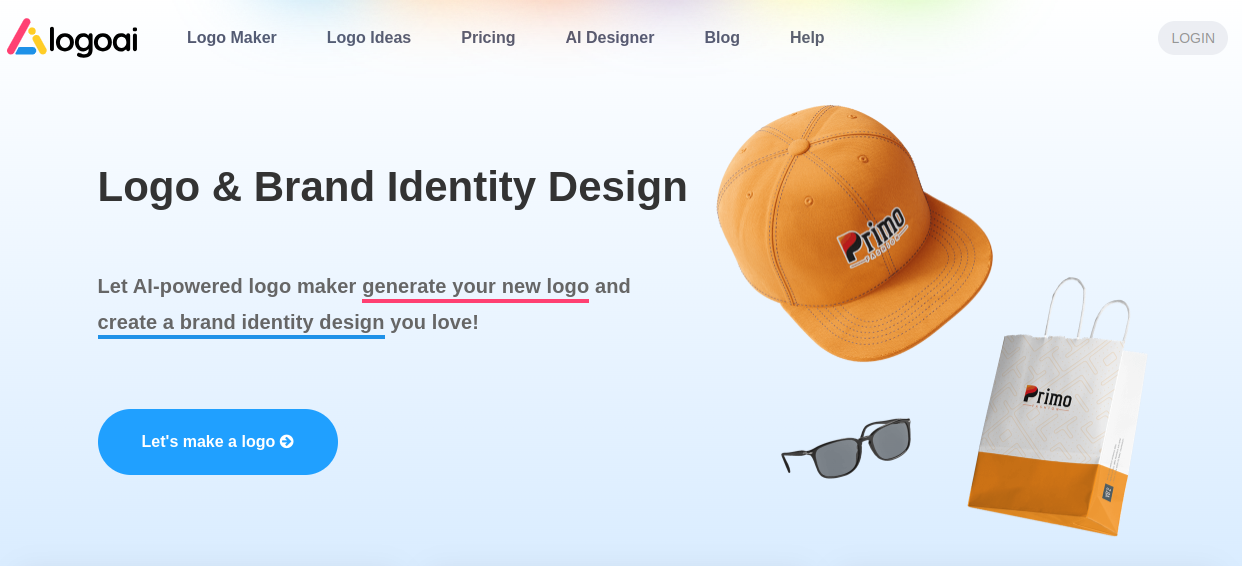Click the "Logo & Brand Identity Design" heading

click(x=392, y=187)
